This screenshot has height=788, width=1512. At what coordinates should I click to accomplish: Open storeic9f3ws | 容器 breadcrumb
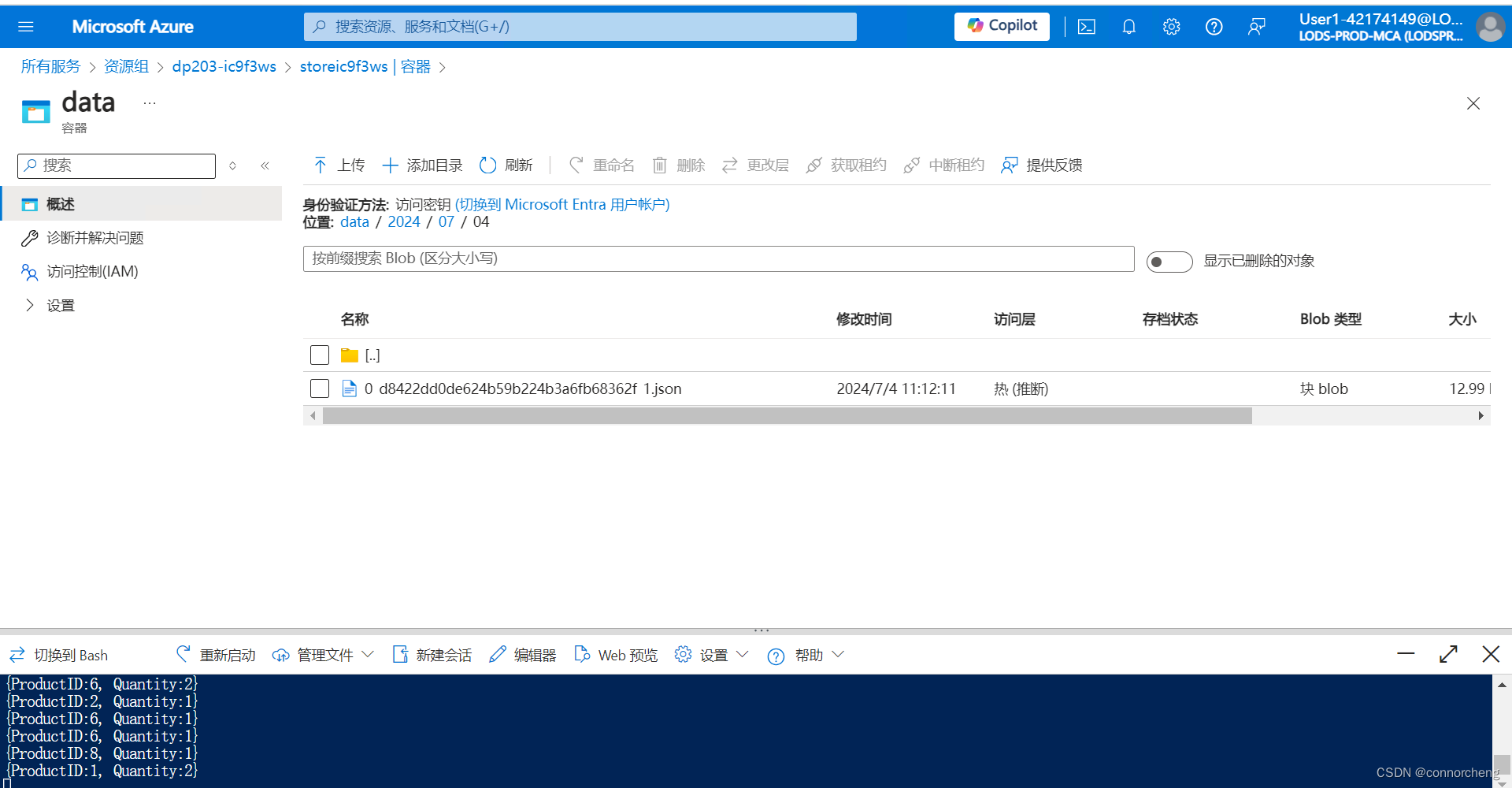pos(365,67)
